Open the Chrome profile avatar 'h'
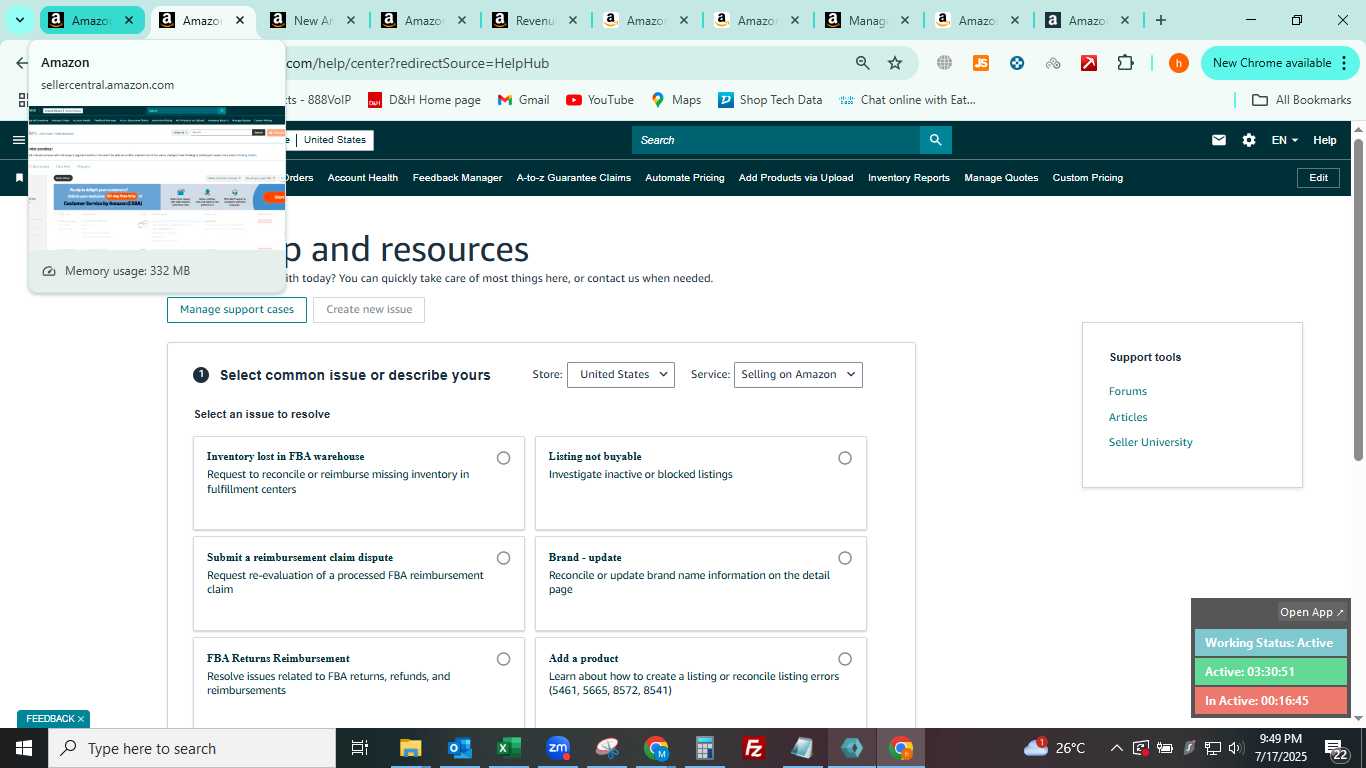The image size is (1366, 768). tap(1178, 63)
